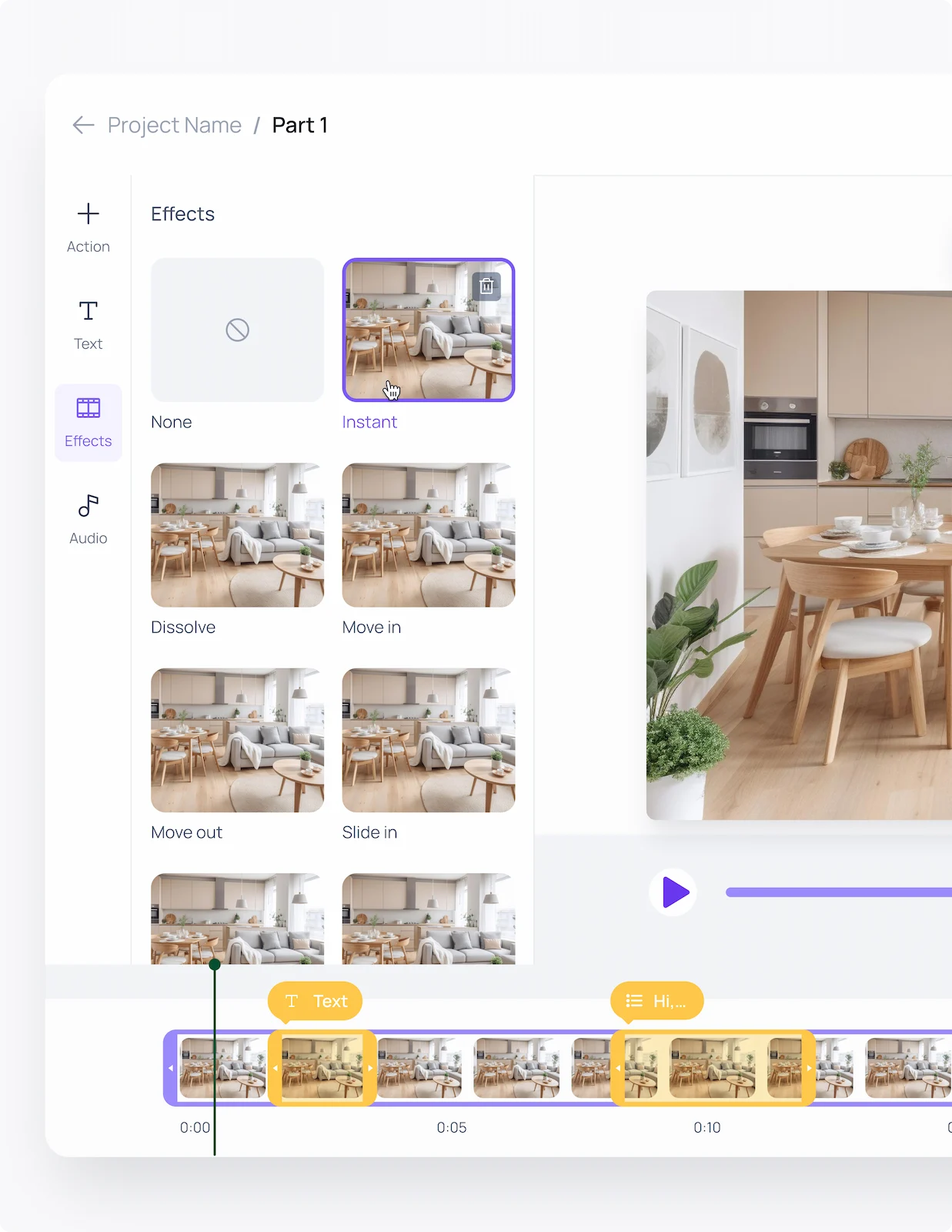952x1232 pixels.
Task: Apply the Dissolve effect thumbnail
Action: click(x=237, y=535)
